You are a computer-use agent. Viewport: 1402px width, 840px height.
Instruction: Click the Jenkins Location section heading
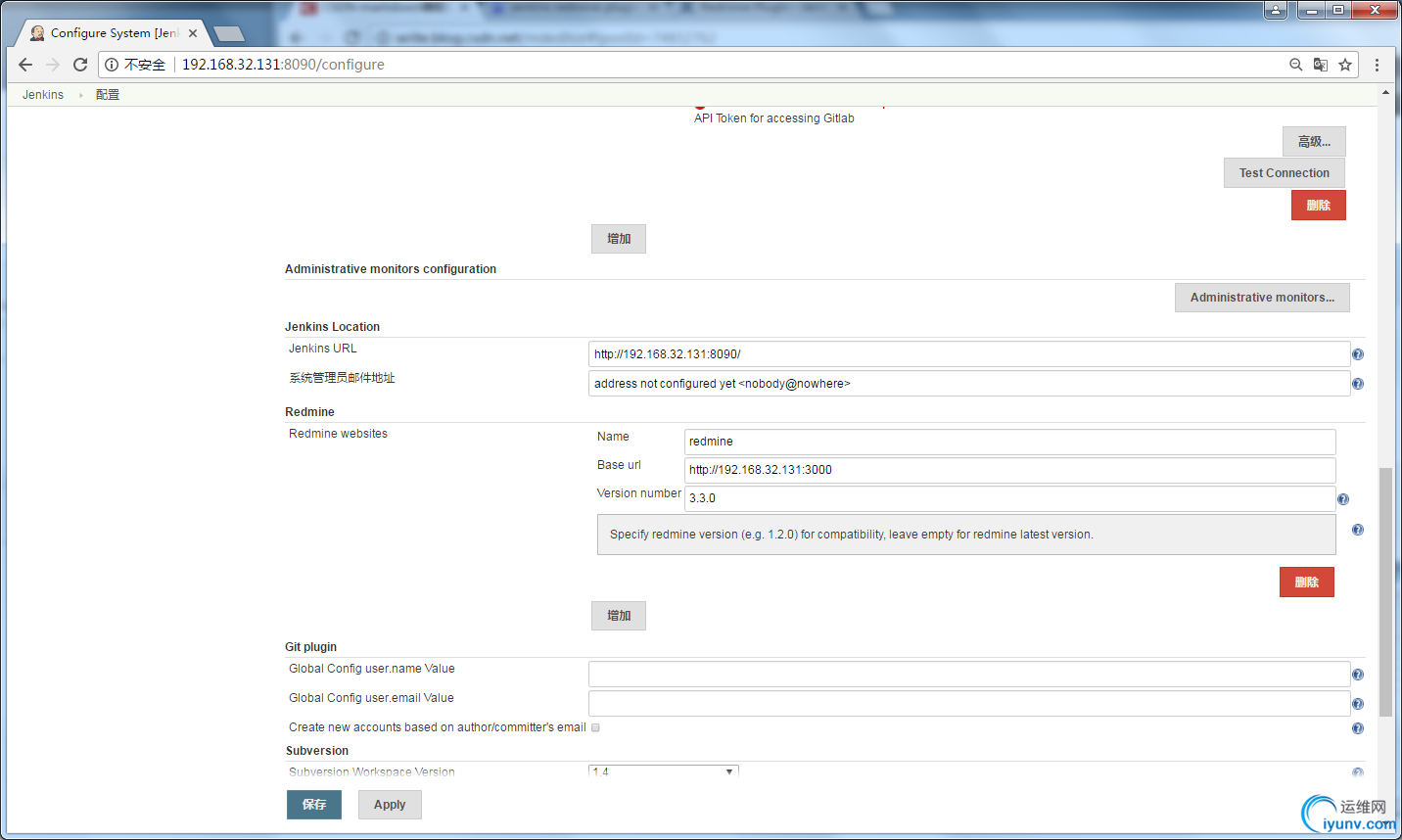tap(332, 327)
